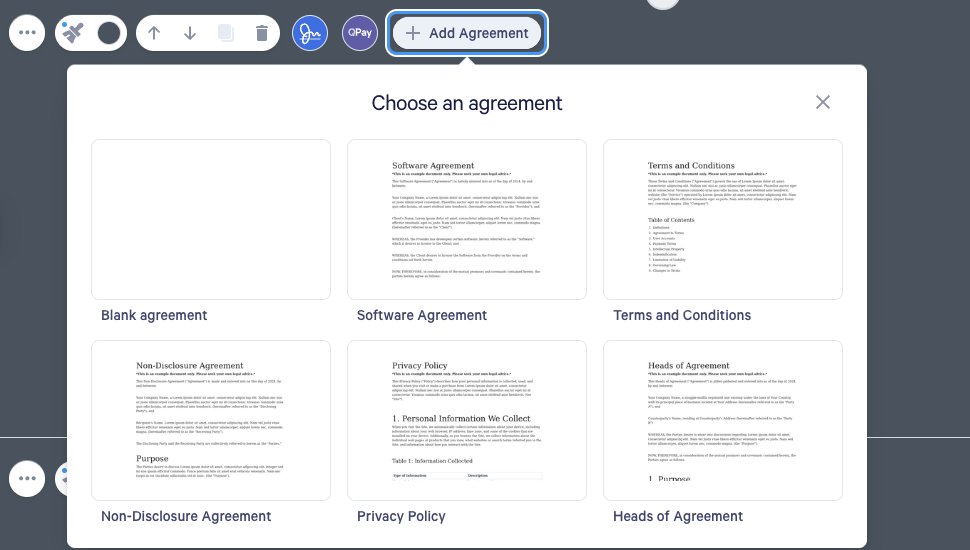
Task: Close the Choose an agreement dialog
Action: pos(822,102)
